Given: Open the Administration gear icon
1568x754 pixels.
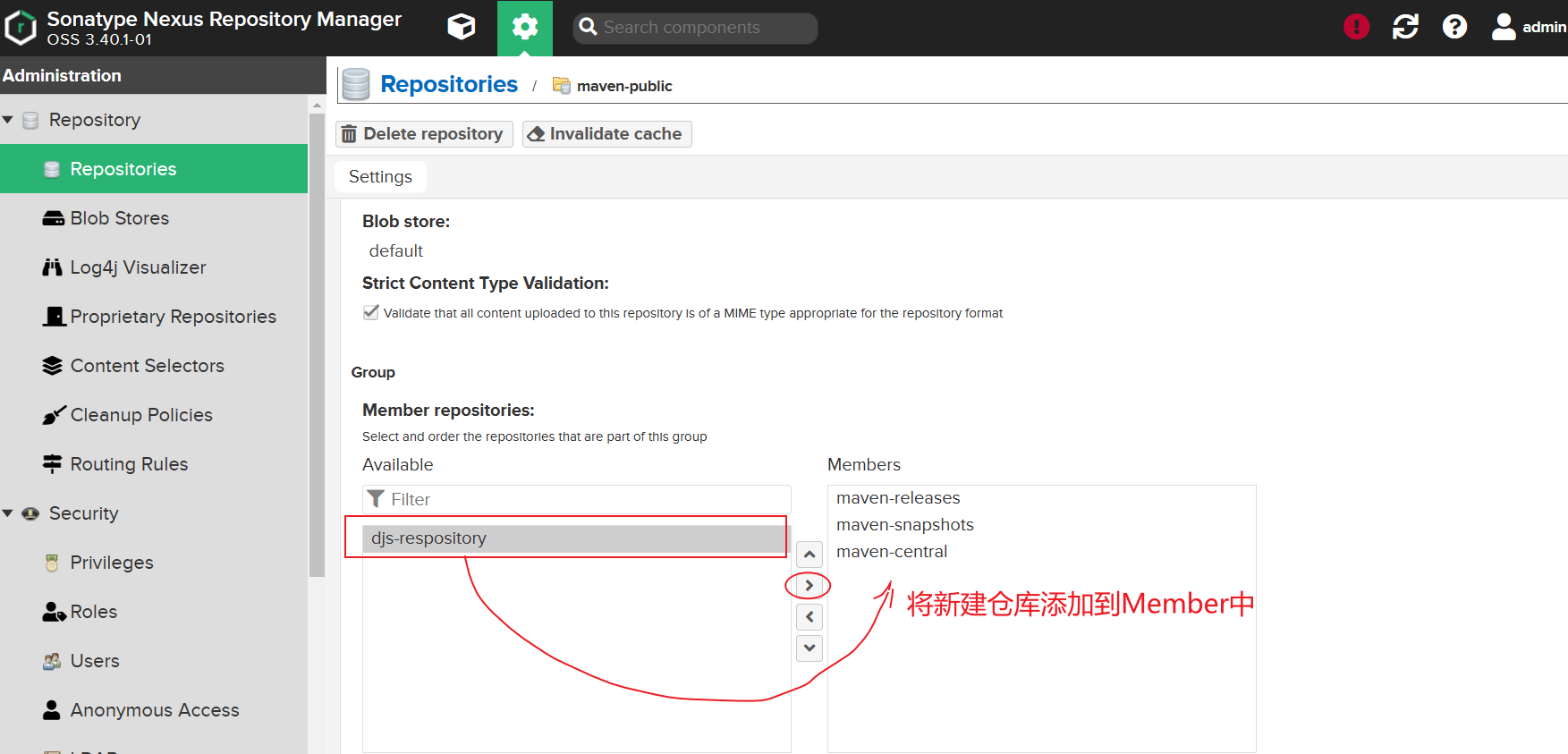Looking at the screenshot, I should click(525, 28).
